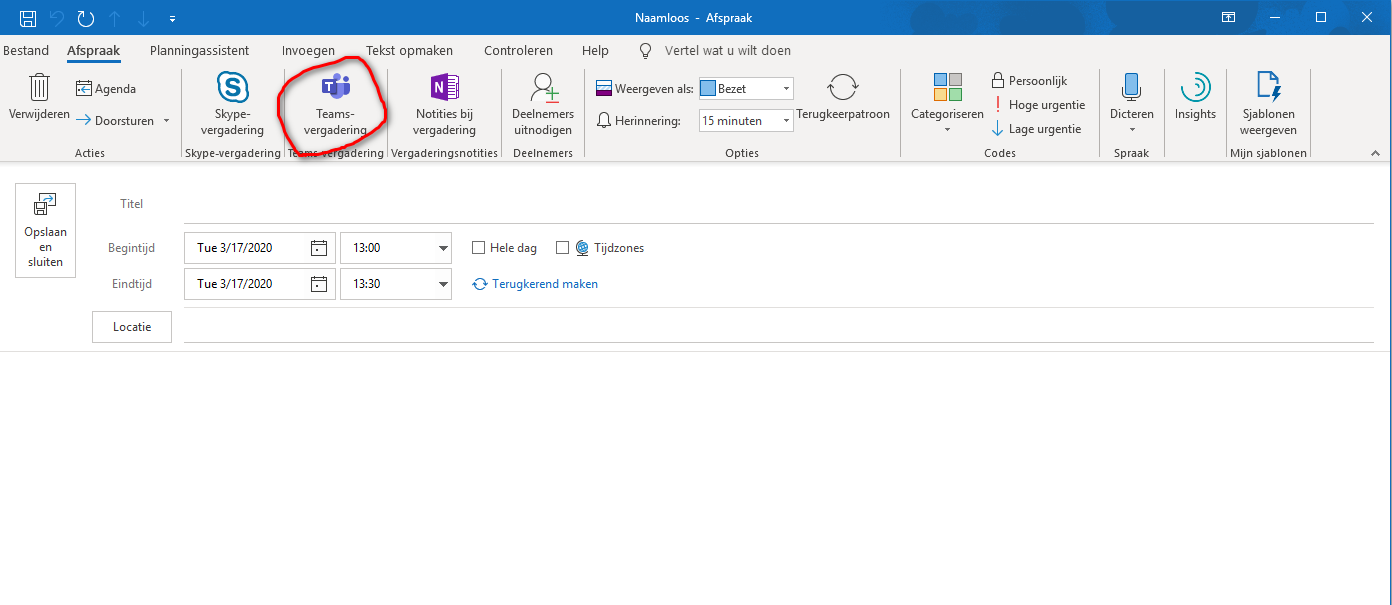Image resolution: width=1392 pixels, height=605 pixels.
Task: Enable the Hele dag checkbox
Action: [x=478, y=248]
